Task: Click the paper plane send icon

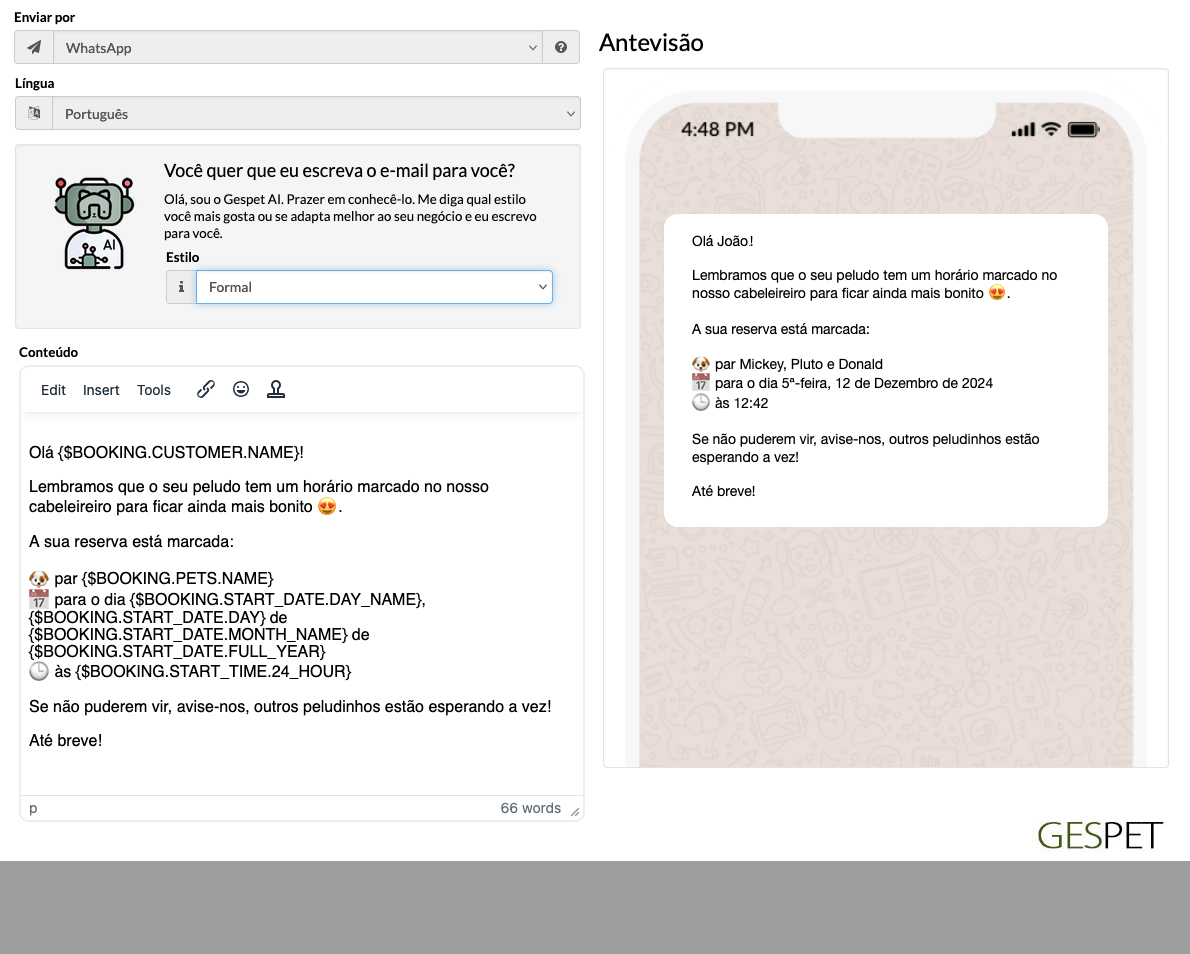Action: pyautogui.click(x=34, y=48)
